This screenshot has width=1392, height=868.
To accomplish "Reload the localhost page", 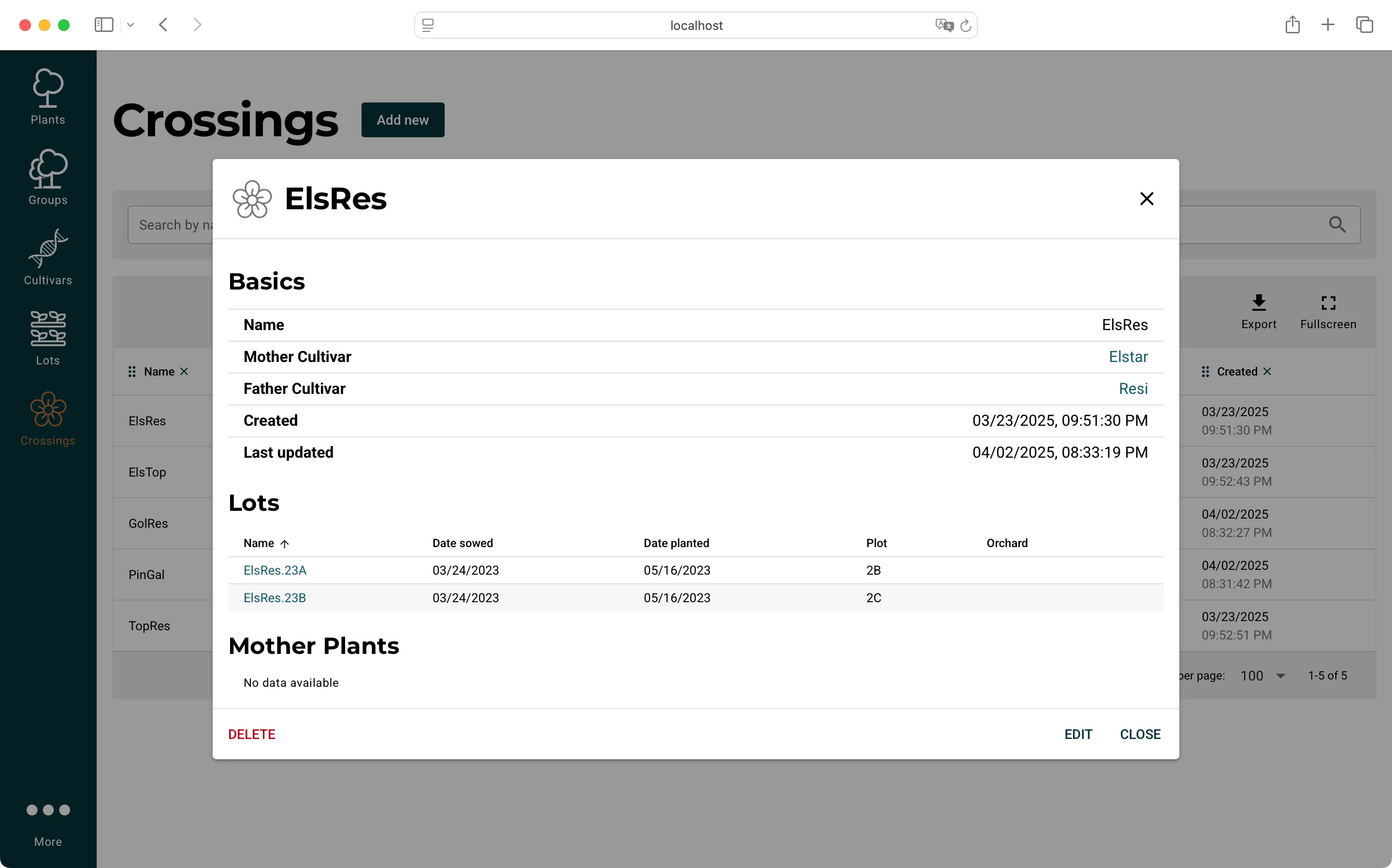I will click(966, 25).
